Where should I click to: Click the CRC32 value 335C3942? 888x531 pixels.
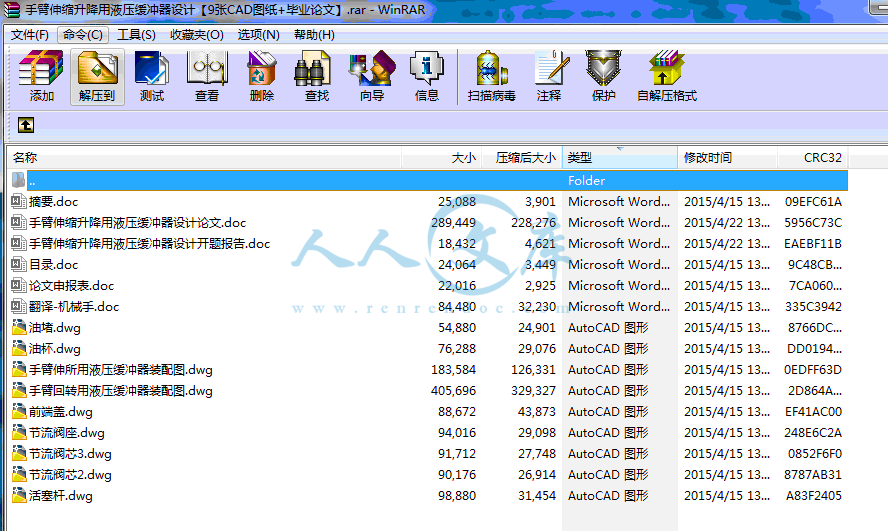[813, 306]
